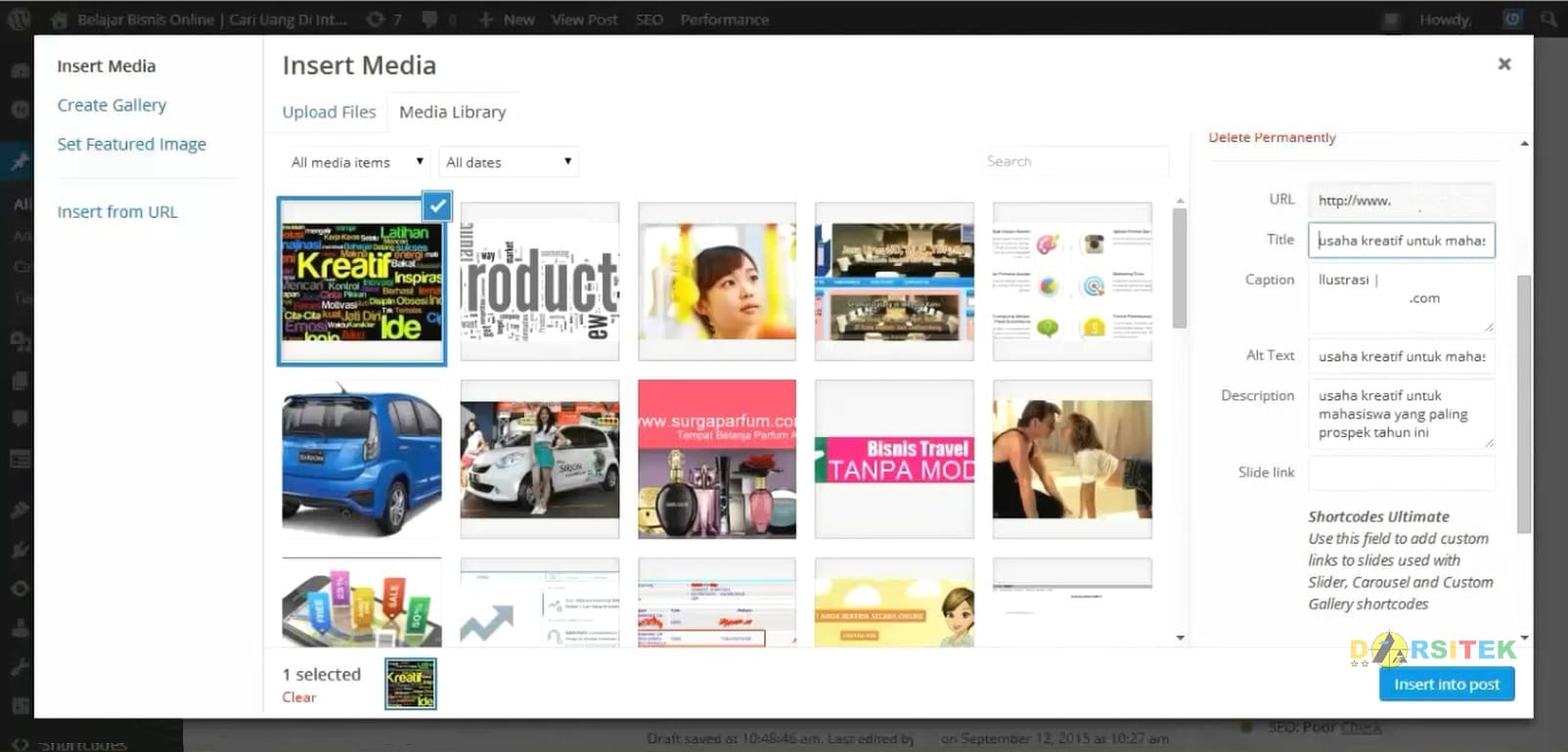Click attachment details scrollbar down arrow
The height and width of the screenshot is (752, 1568).
[1524, 638]
